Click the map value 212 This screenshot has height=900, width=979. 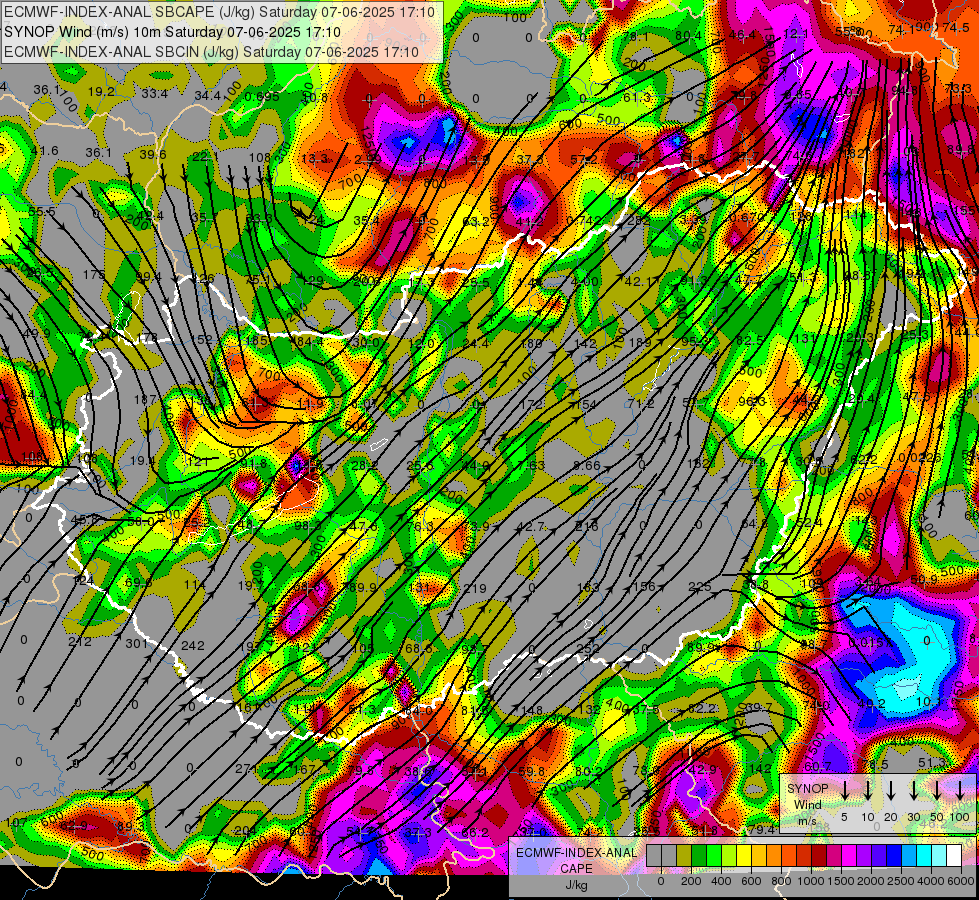(79, 641)
